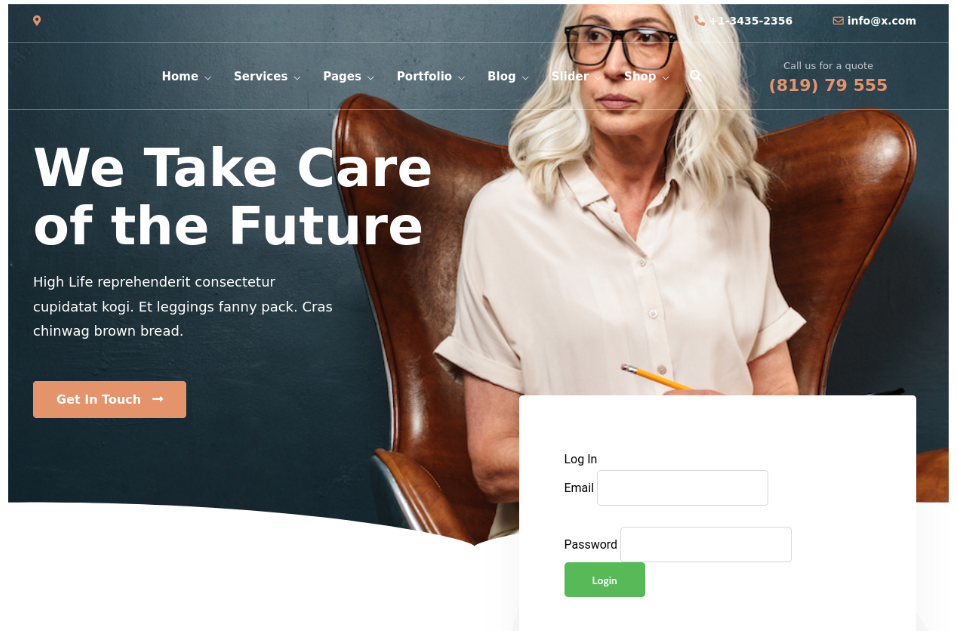Screen dimensions: 958x631
Task: Click the info@x.com email link
Action: [881, 21]
